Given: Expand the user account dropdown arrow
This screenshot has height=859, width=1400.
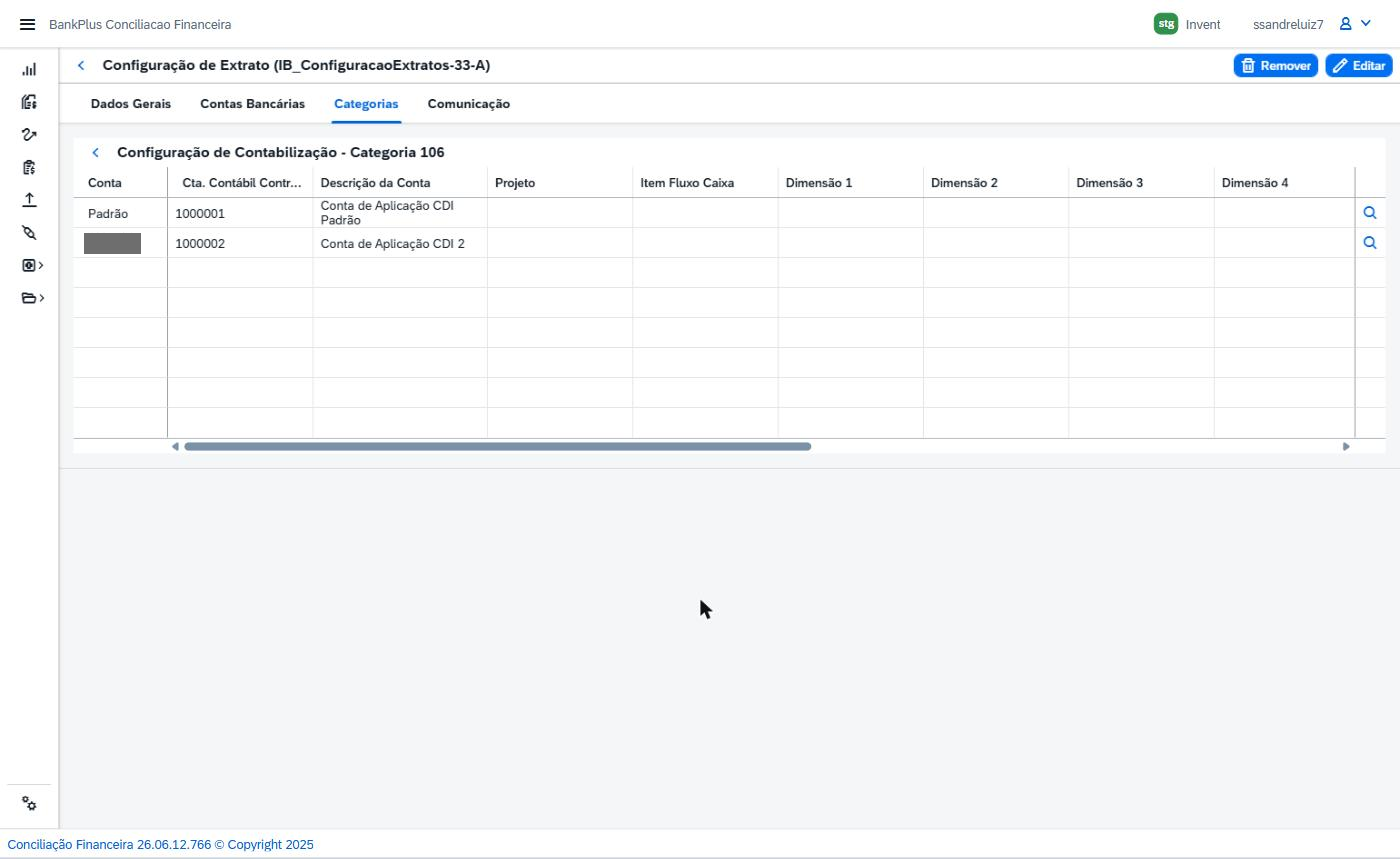Looking at the screenshot, I should pos(1366,24).
